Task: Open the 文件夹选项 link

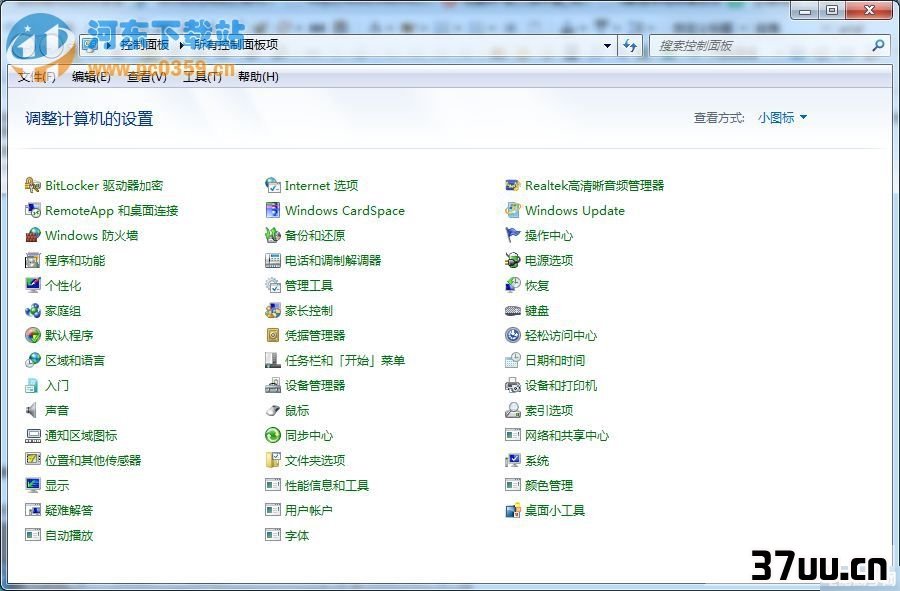Action: [x=315, y=461]
